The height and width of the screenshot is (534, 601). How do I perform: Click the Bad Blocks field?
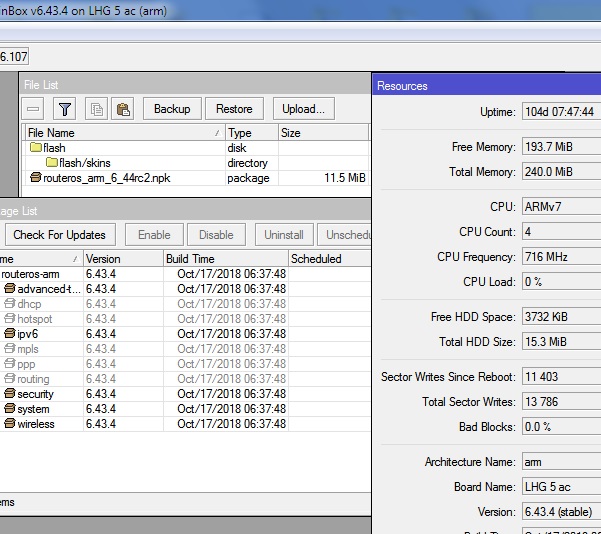coord(561,427)
